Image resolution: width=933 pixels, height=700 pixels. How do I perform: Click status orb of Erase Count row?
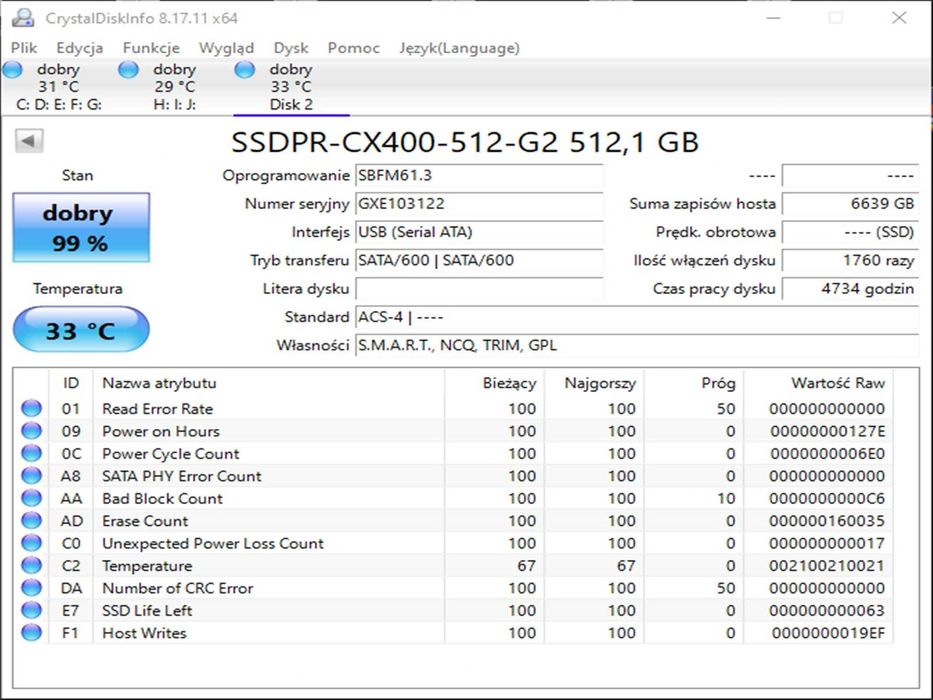[32, 520]
